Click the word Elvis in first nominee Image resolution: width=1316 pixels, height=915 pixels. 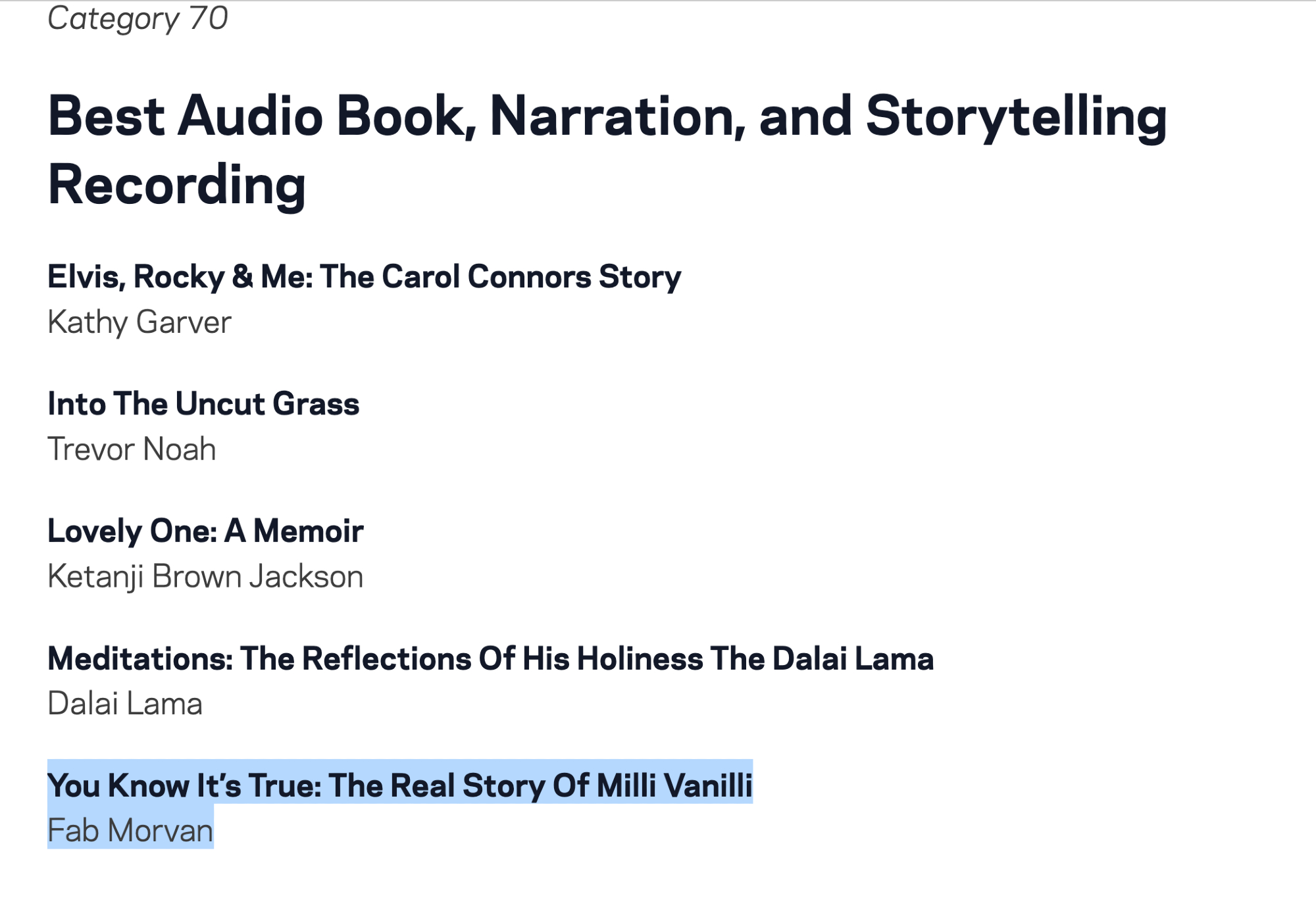point(86,276)
